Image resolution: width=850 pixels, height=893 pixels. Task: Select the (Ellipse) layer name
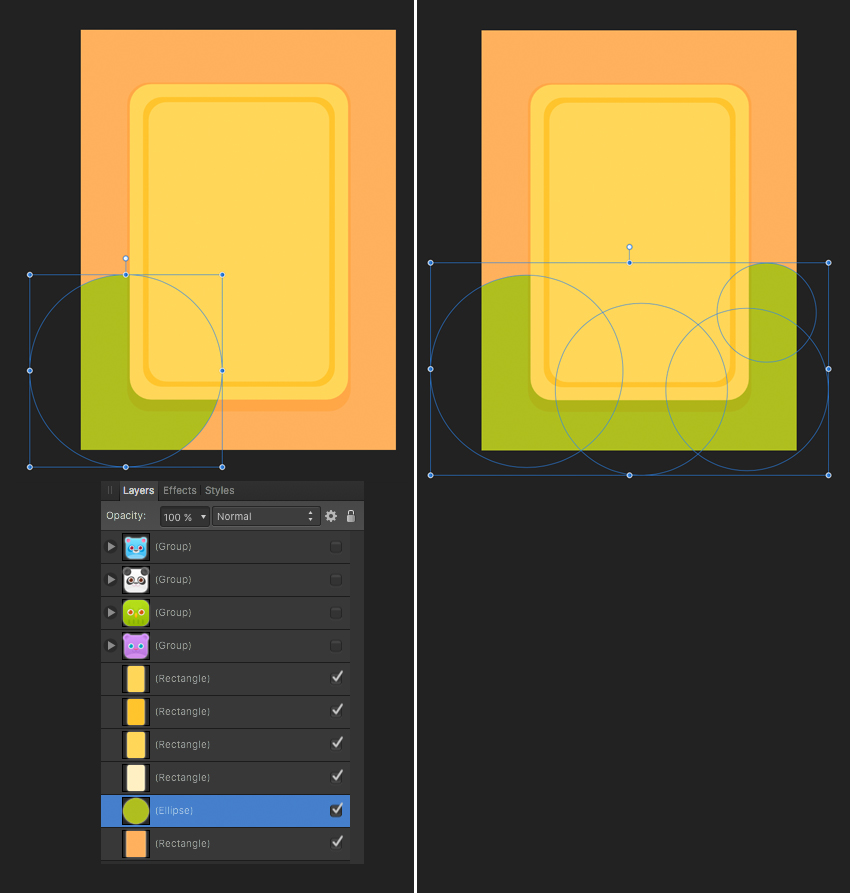[x=174, y=810]
